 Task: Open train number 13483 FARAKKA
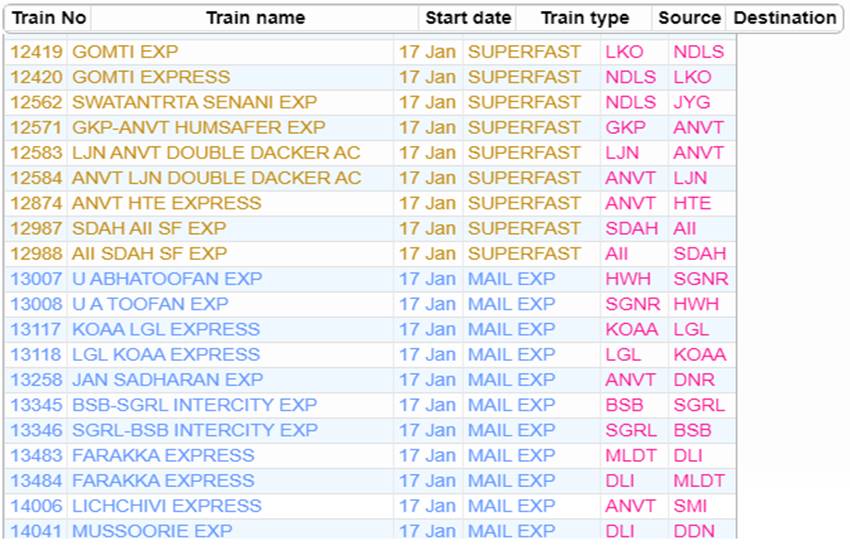[36, 455]
